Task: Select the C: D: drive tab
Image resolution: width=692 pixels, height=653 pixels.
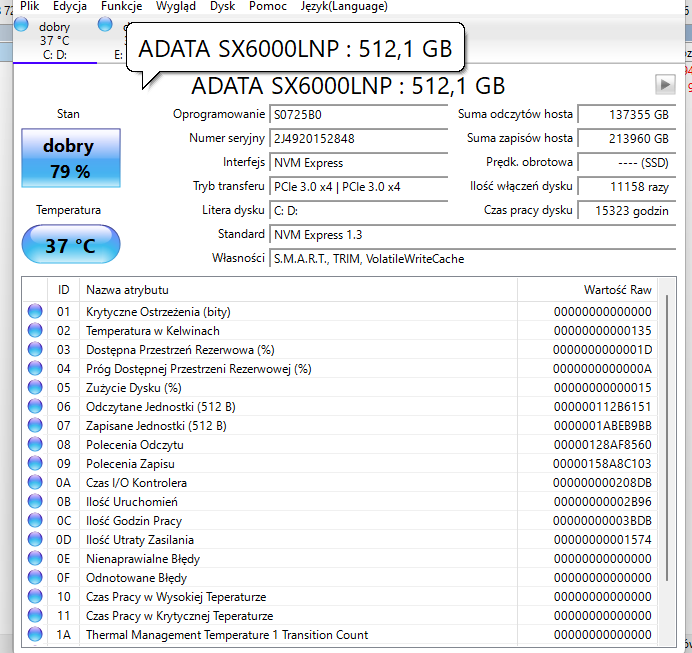Action: [55, 55]
